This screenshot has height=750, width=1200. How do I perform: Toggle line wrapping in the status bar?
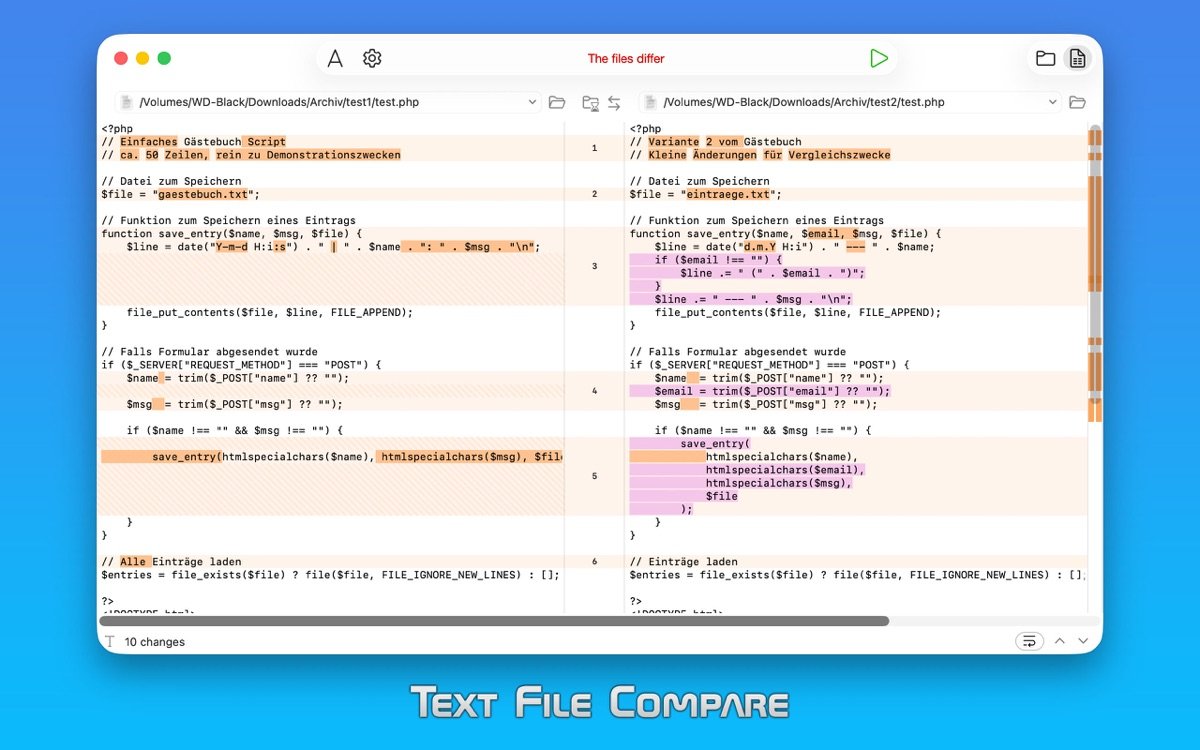pyautogui.click(x=1028, y=641)
